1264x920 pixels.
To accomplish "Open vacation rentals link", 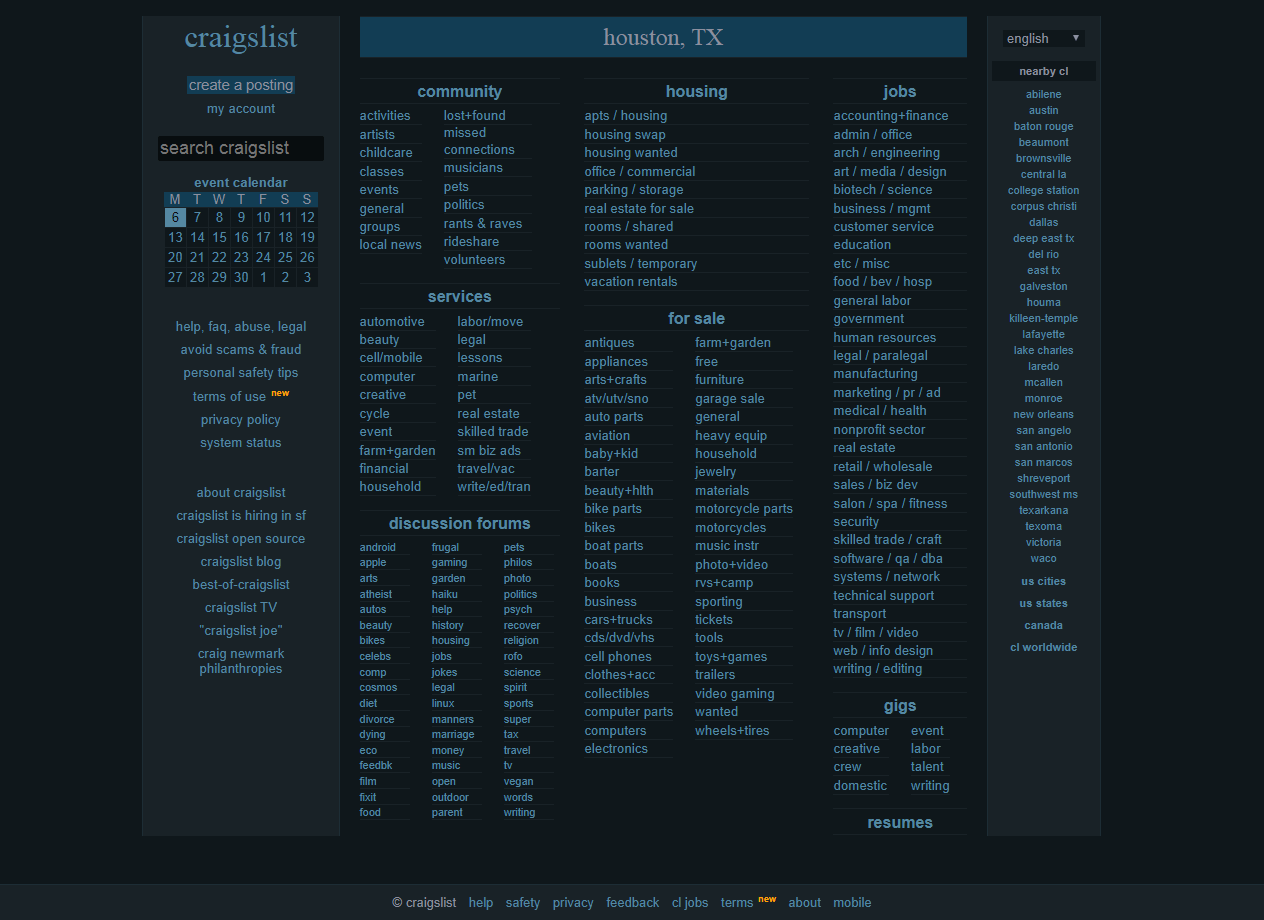I will (x=631, y=281).
